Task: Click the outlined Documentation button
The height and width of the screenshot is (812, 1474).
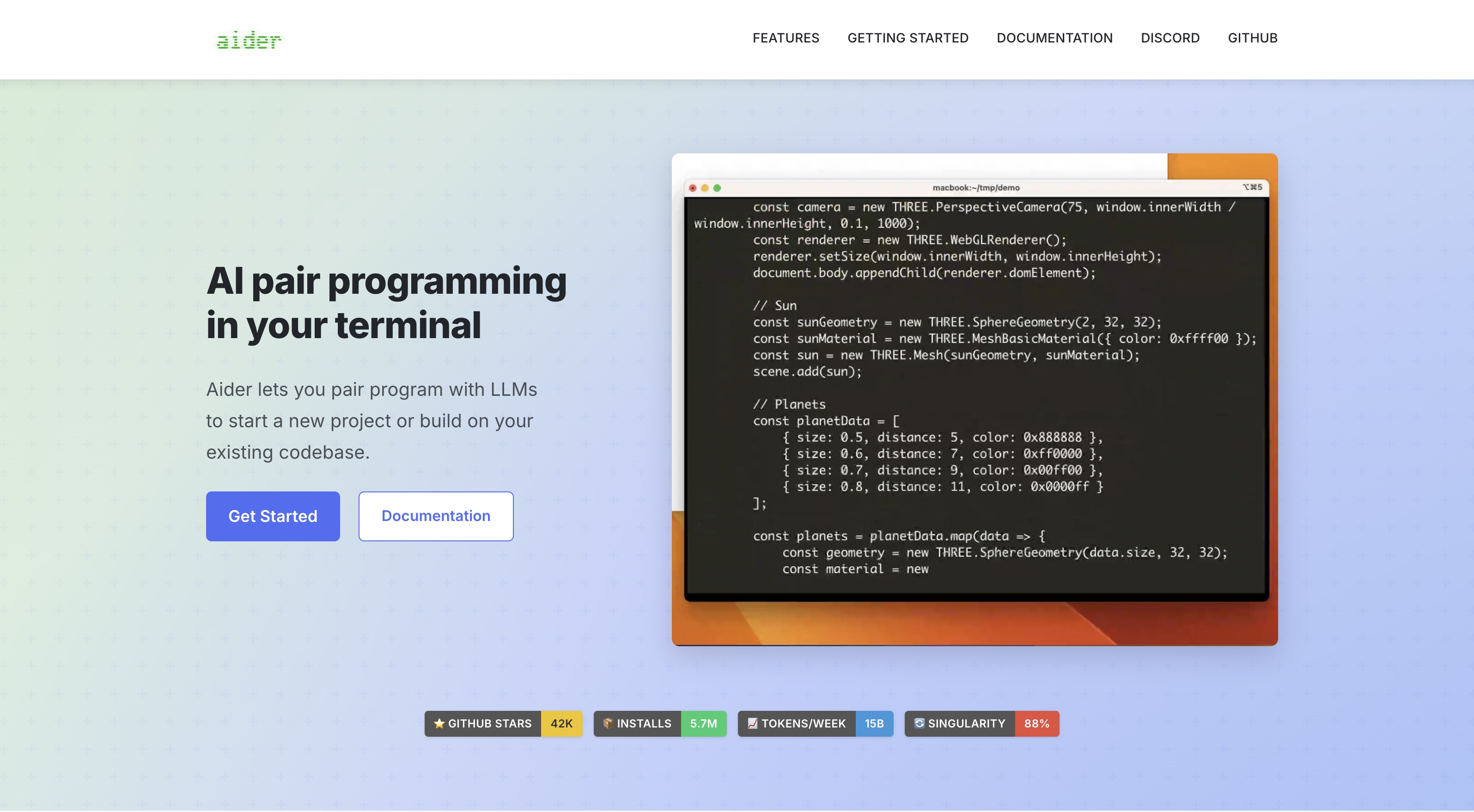Action: pos(436,516)
